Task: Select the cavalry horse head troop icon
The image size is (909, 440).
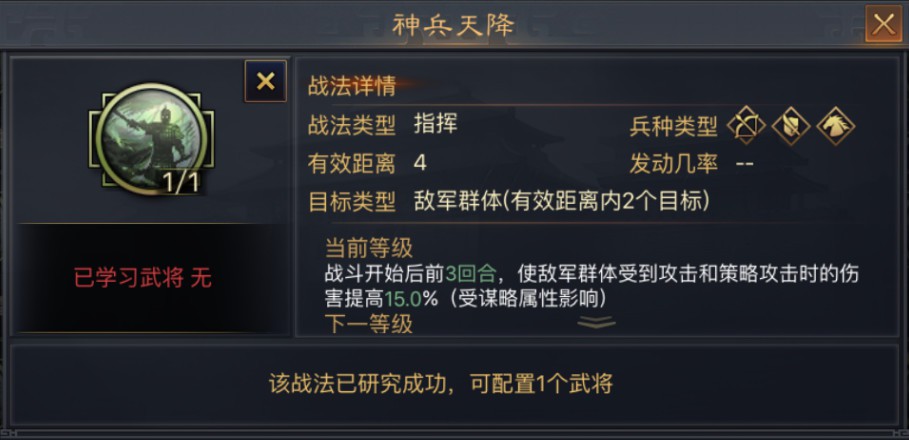Action: pos(835,125)
